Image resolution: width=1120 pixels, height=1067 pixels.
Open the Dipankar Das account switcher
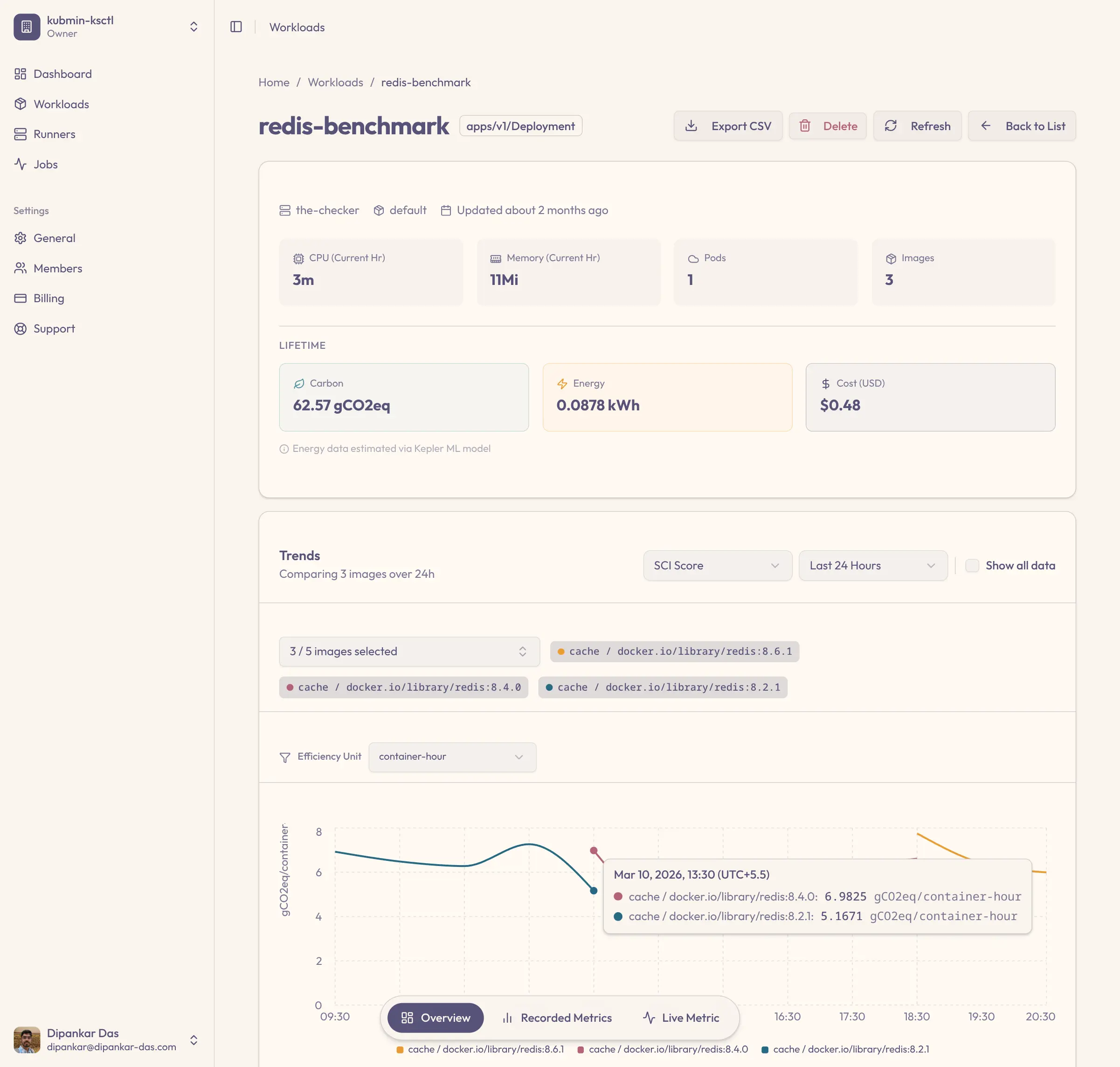coord(194,1039)
